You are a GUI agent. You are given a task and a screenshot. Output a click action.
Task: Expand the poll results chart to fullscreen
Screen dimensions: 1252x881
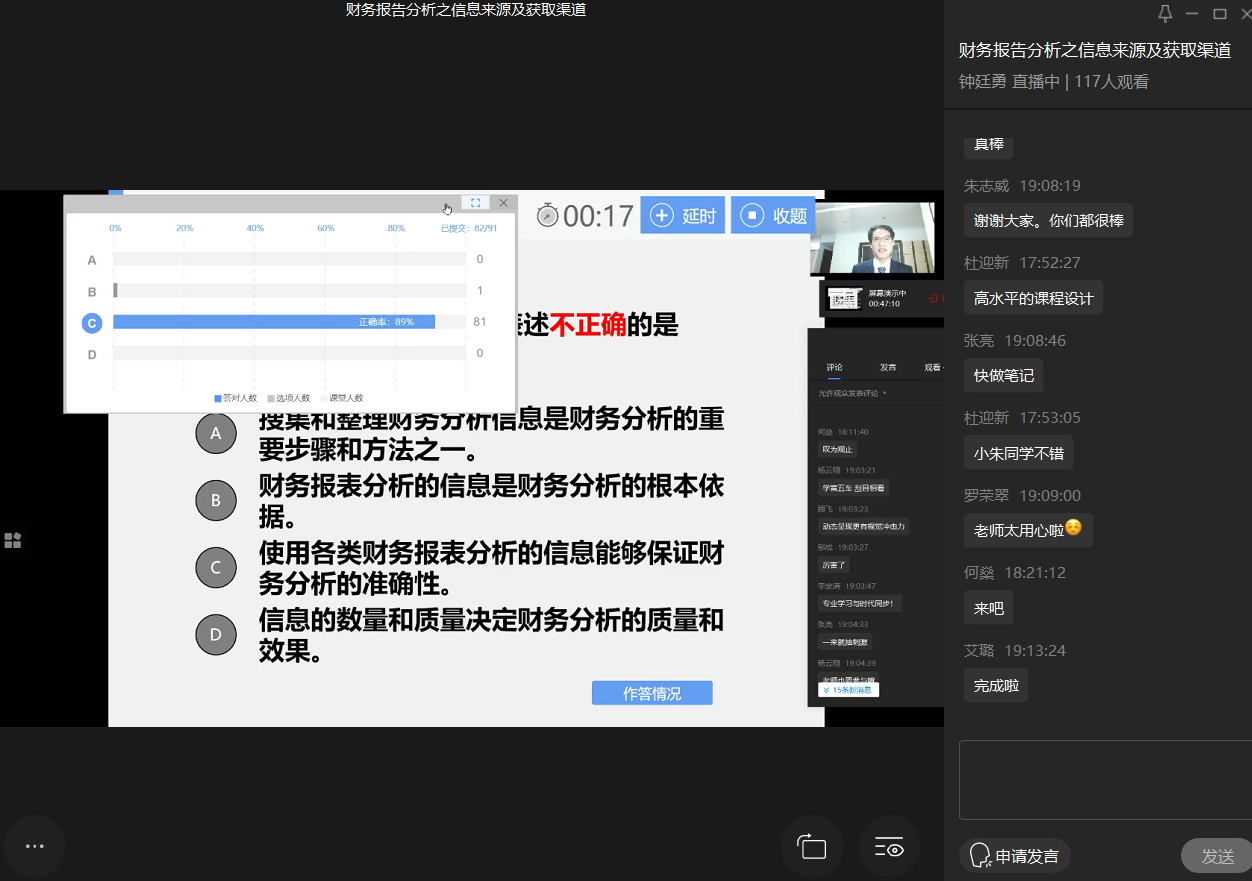pyautogui.click(x=475, y=203)
